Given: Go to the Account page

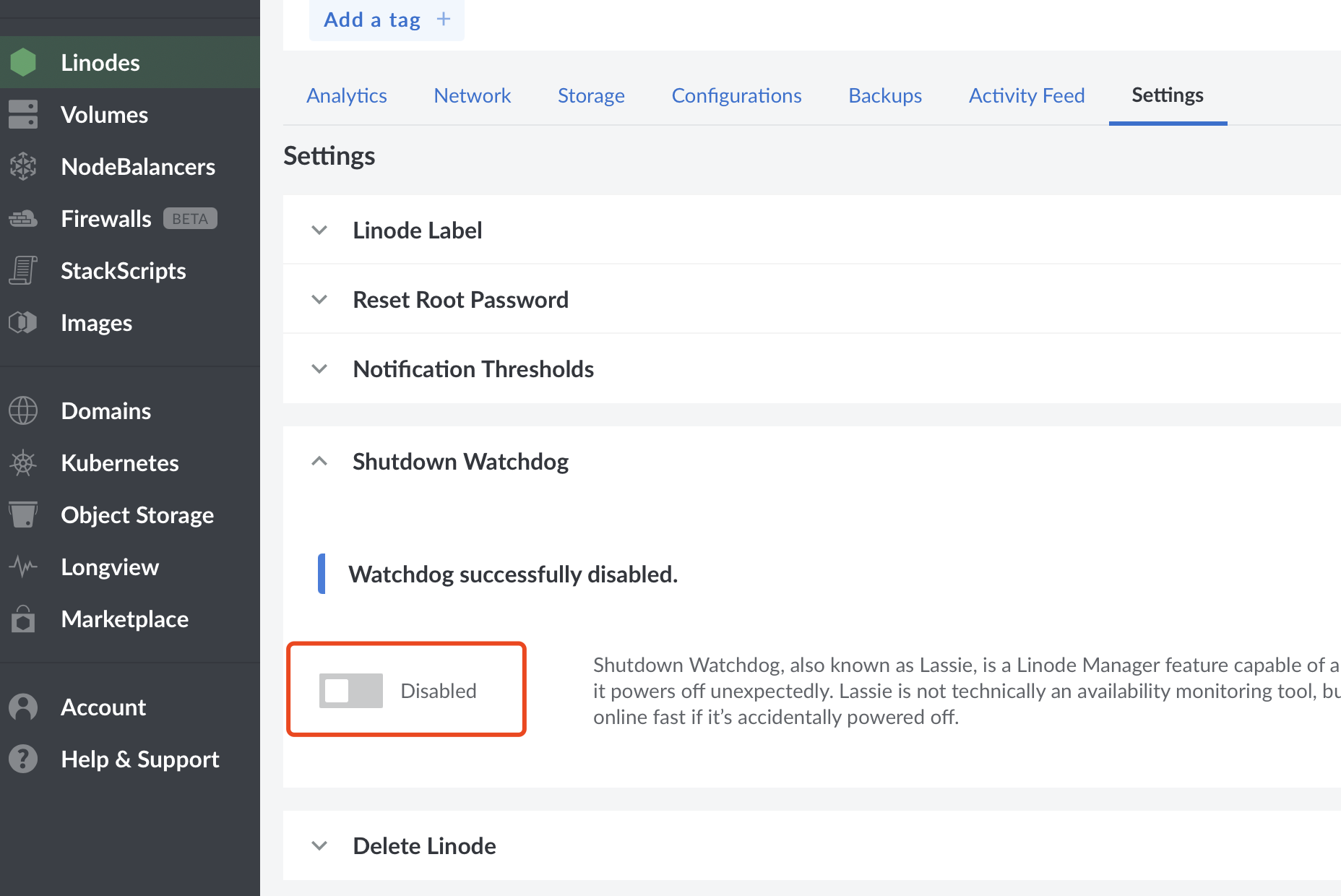Looking at the screenshot, I should [103, 707].
